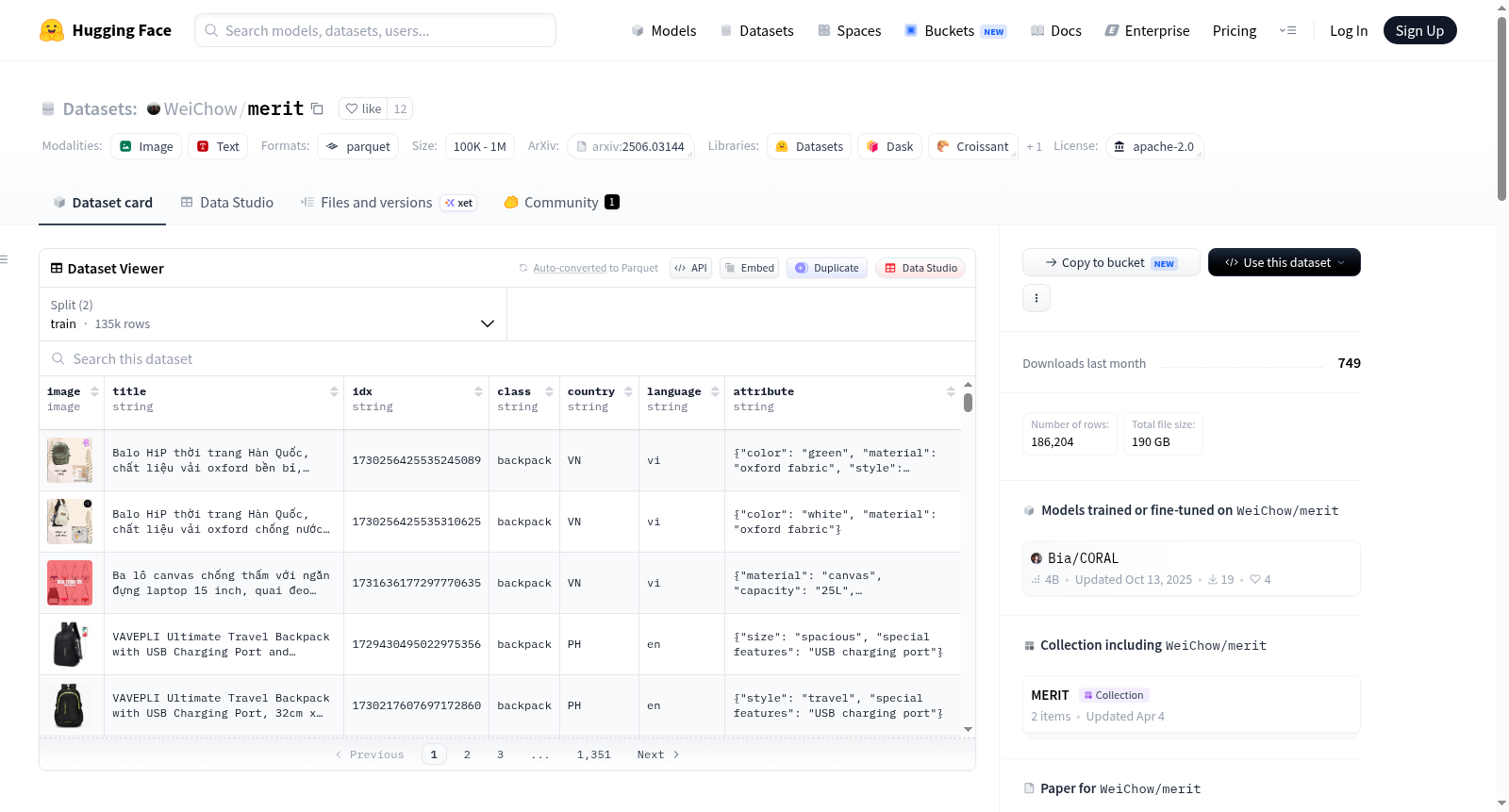Viewport: 1509px width, 812px height.
Task: Sort by the image column
Action: click(94, 391)
